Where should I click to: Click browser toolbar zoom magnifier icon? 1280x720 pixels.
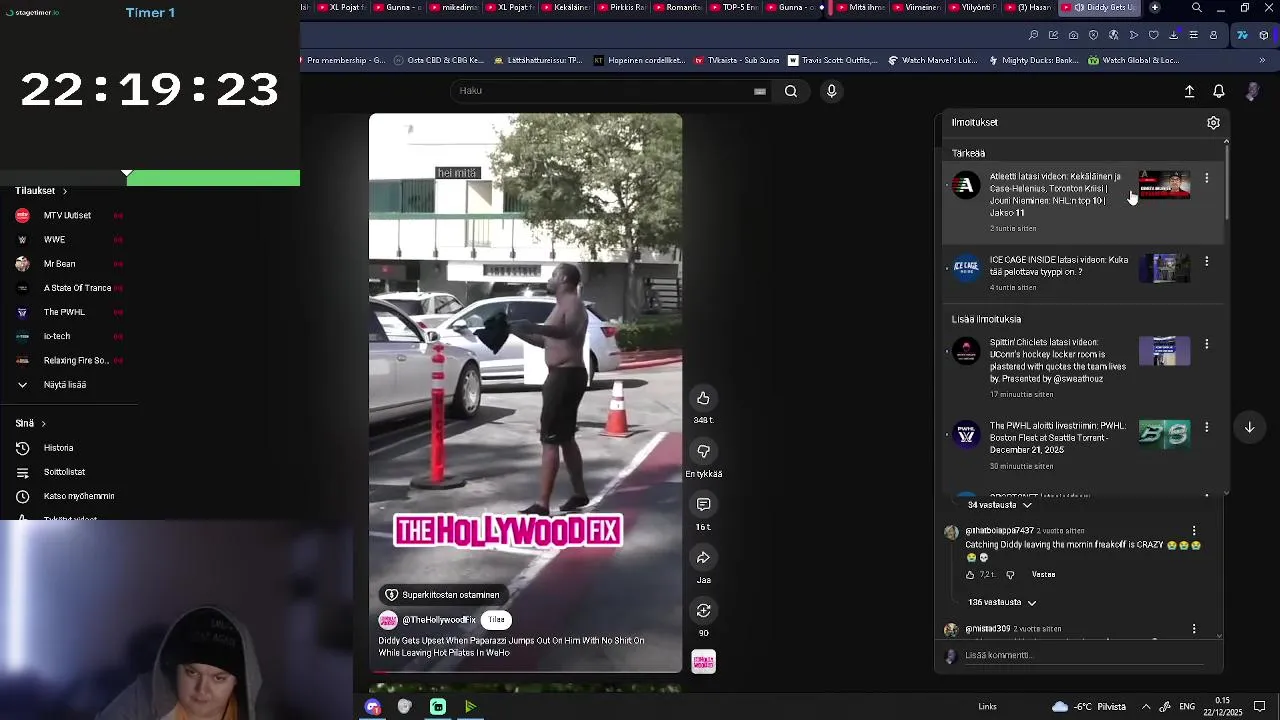(1033, 35)
